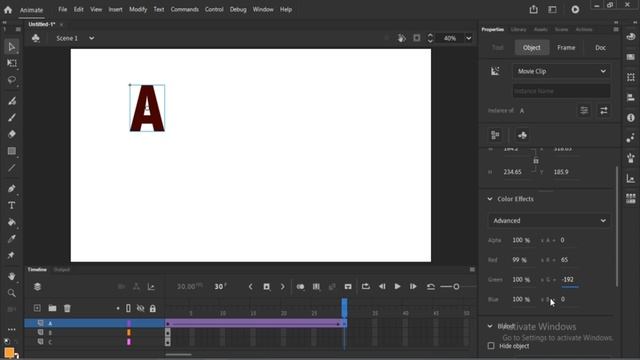Select the Brush tool
640x360 pixels.
click(11, 118)
